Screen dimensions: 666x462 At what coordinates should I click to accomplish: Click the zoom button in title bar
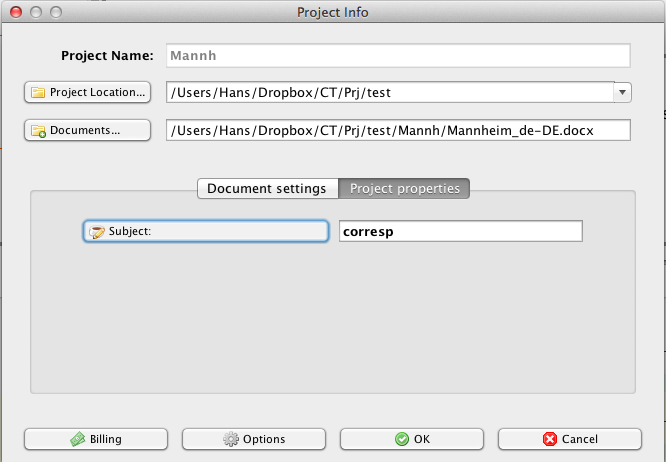tap(53, 12)
